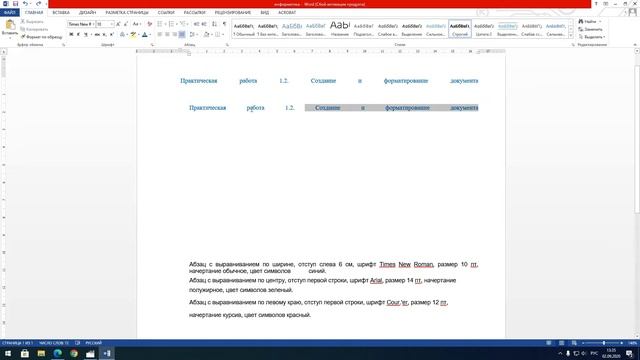640x360 pixels.
Task: Click the Find binoculars button
Action: click(x=587, y=21)
